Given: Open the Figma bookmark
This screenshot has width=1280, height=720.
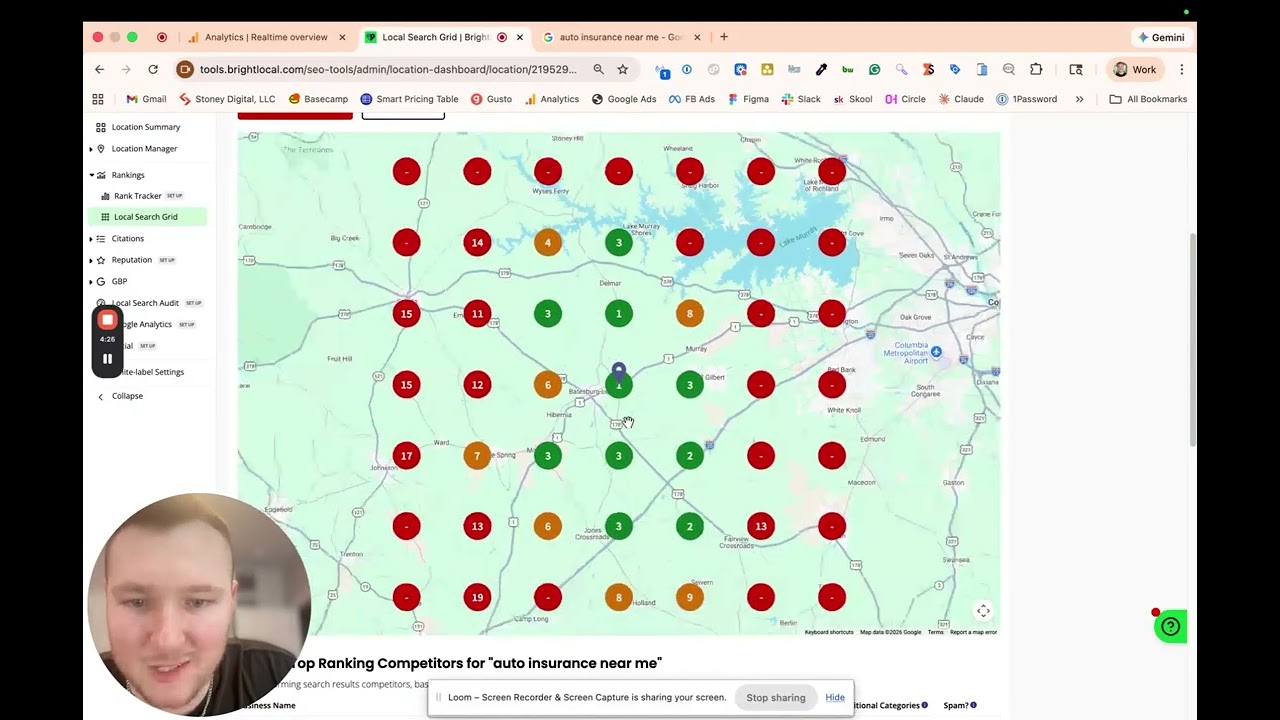Looking at the screenshot, I should click(x=748, y=99).
